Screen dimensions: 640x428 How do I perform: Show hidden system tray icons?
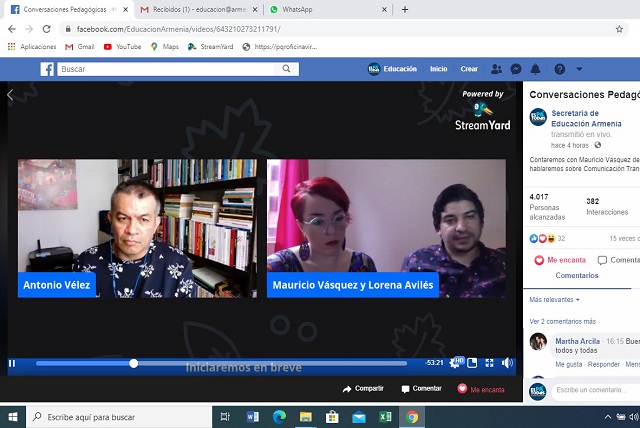608,417
